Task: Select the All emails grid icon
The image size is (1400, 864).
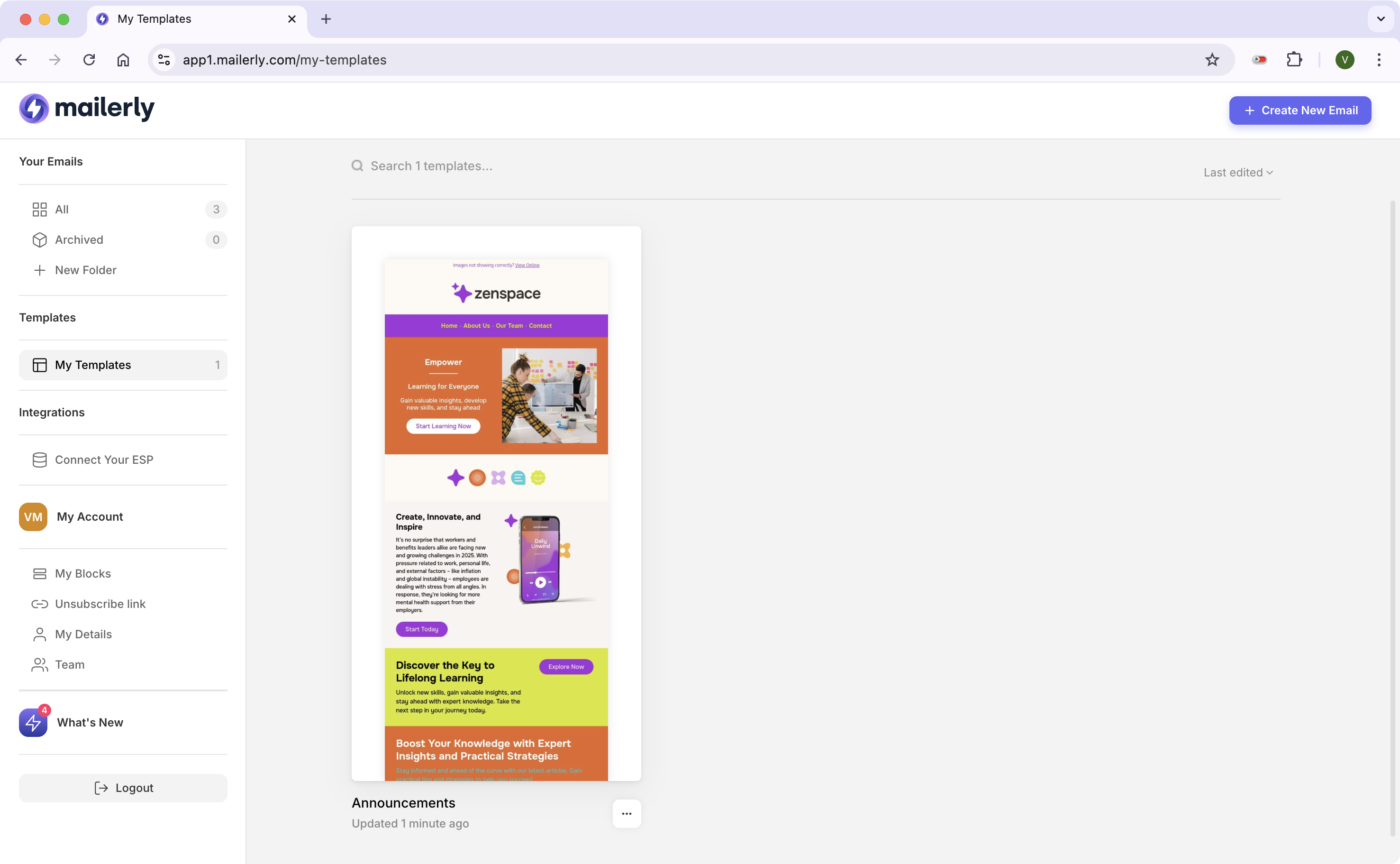Action: click(x=39, y=209)
